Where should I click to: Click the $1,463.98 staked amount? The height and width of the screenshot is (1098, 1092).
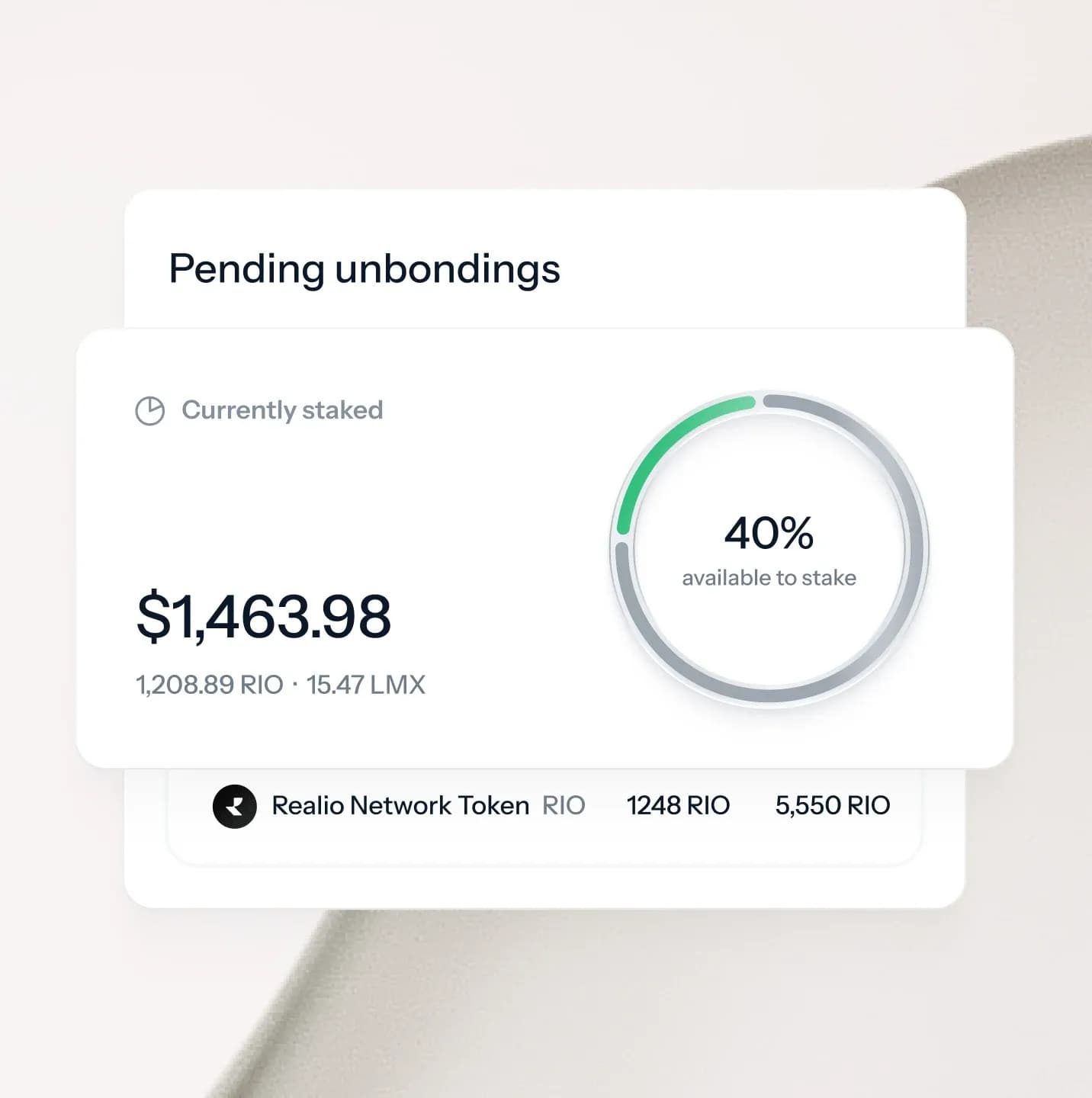coord(263,616)
